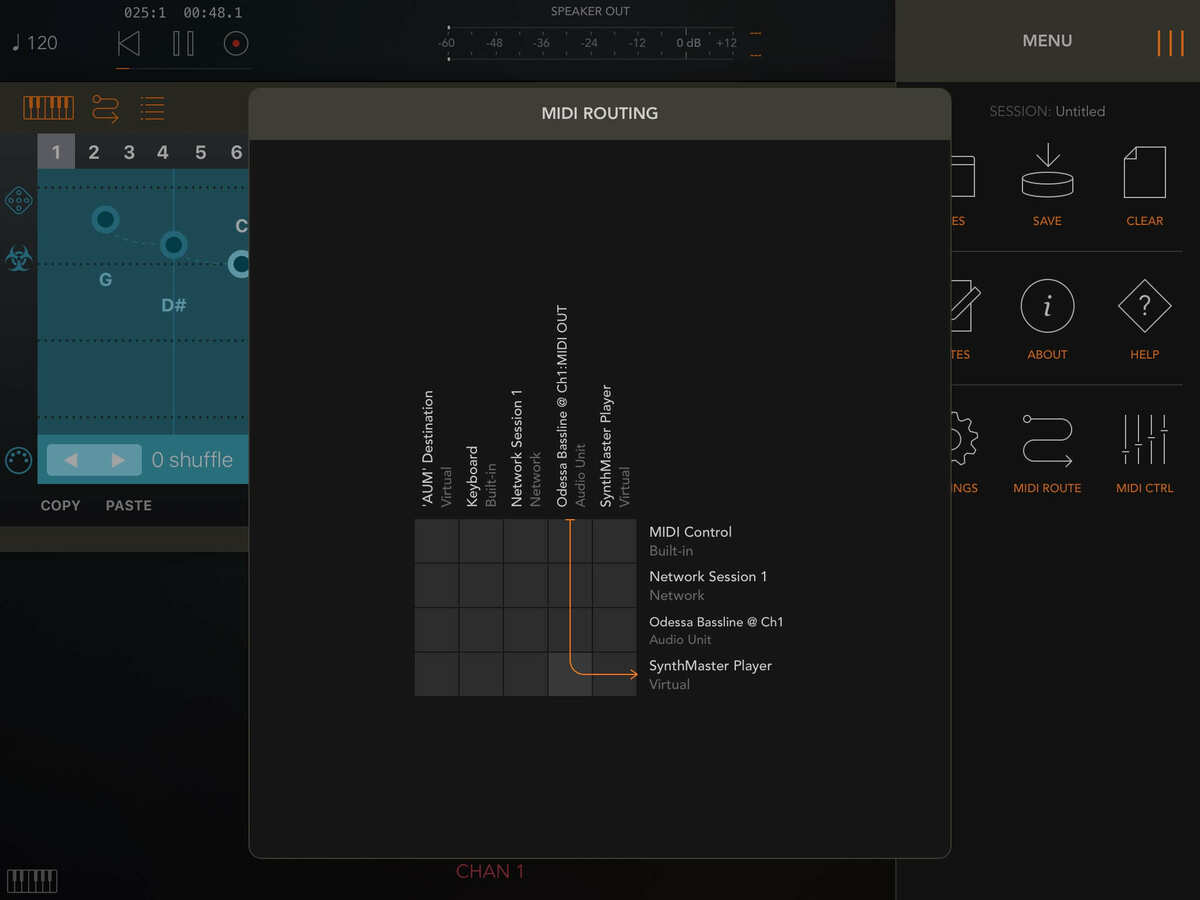Viewport: 1200px width, 900px height.
Task: Select pattern step 6
Action: (x=236, y=152)
